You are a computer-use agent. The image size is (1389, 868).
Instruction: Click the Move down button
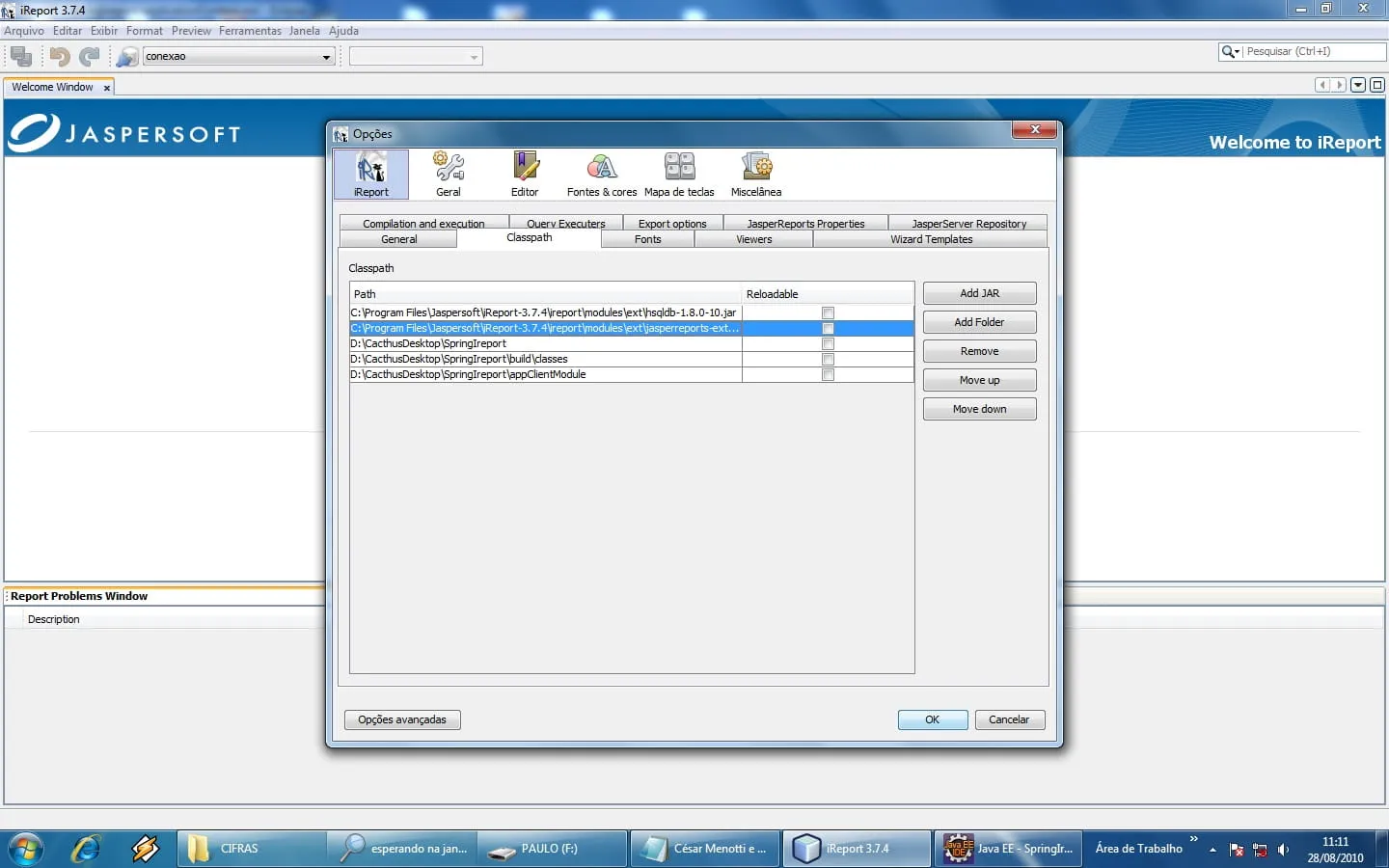pos(980,409)
